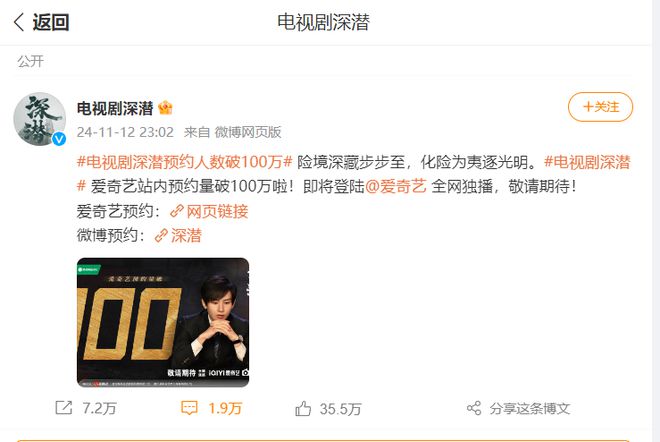Go back using the 返回 label
Image resolution: width=660 pixels, height=442 pixels.
tap(51, 22)
